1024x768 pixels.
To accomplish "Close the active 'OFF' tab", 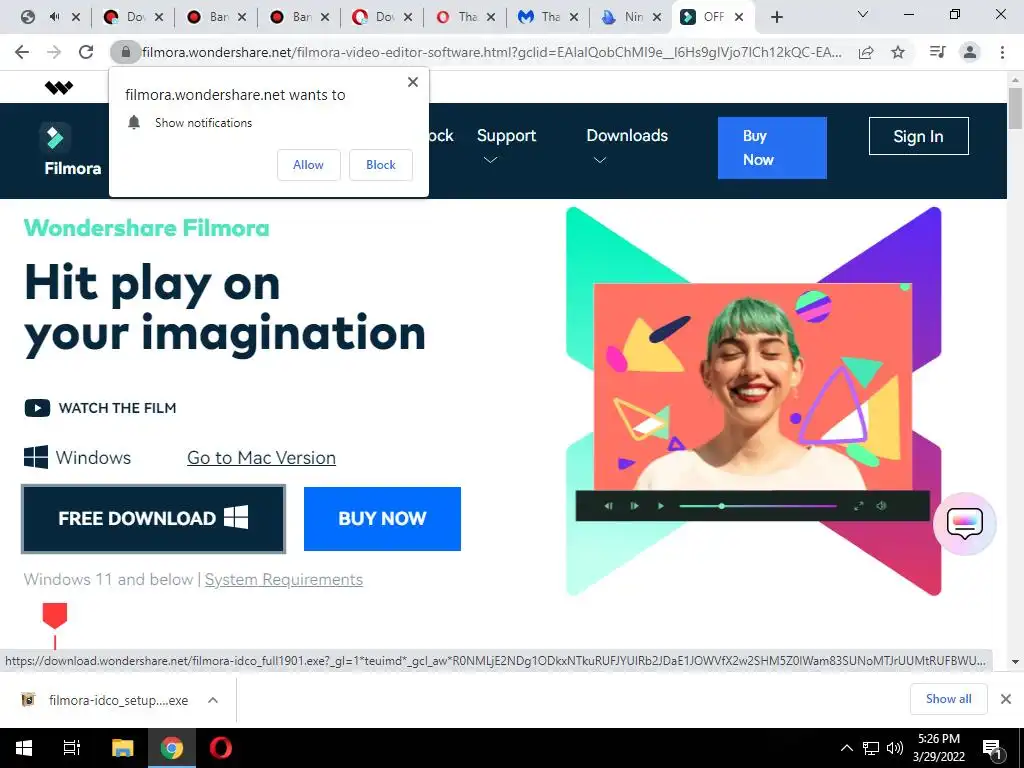I will click(739, 17).
